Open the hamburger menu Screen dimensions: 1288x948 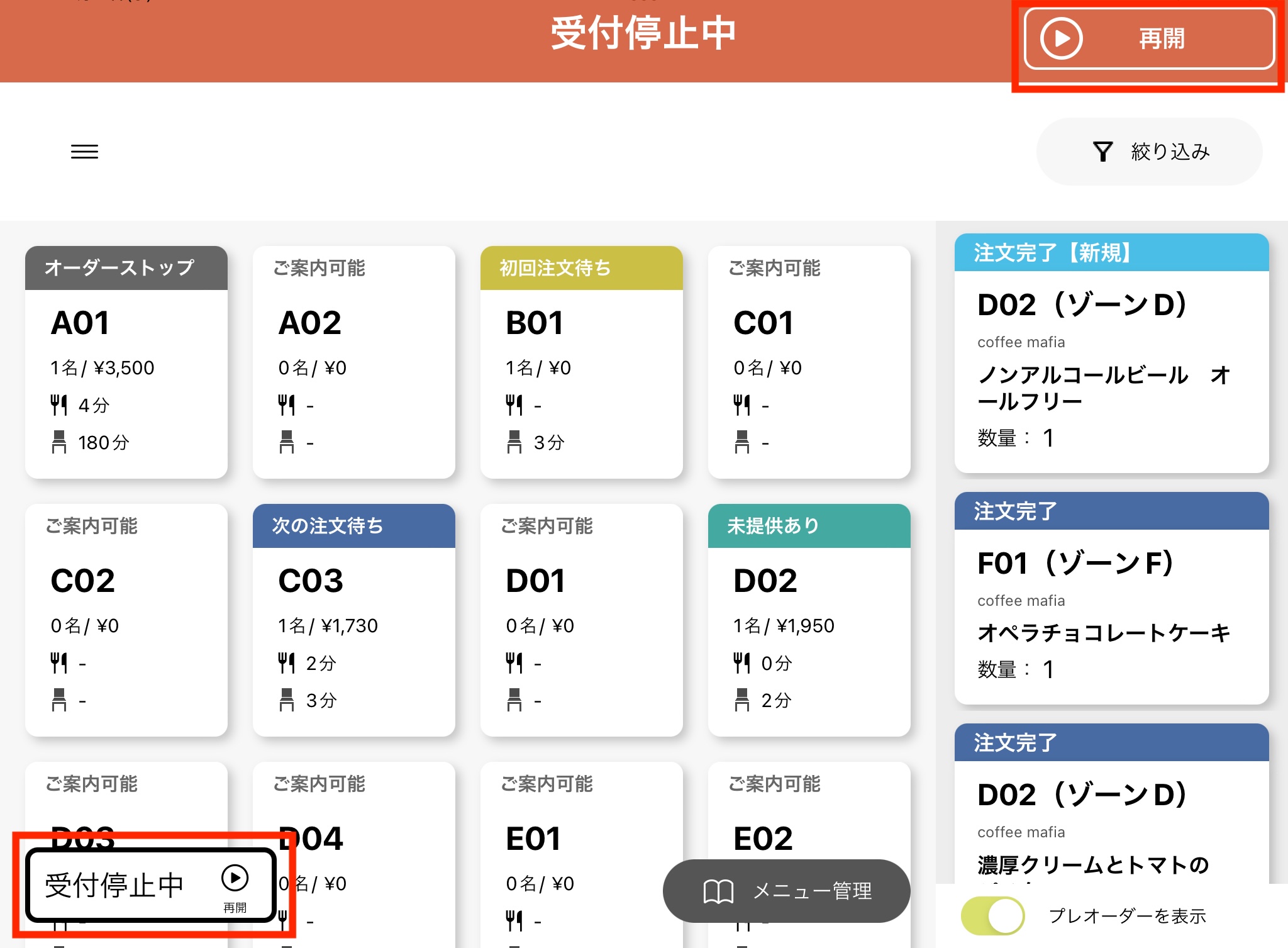point(84,152)
